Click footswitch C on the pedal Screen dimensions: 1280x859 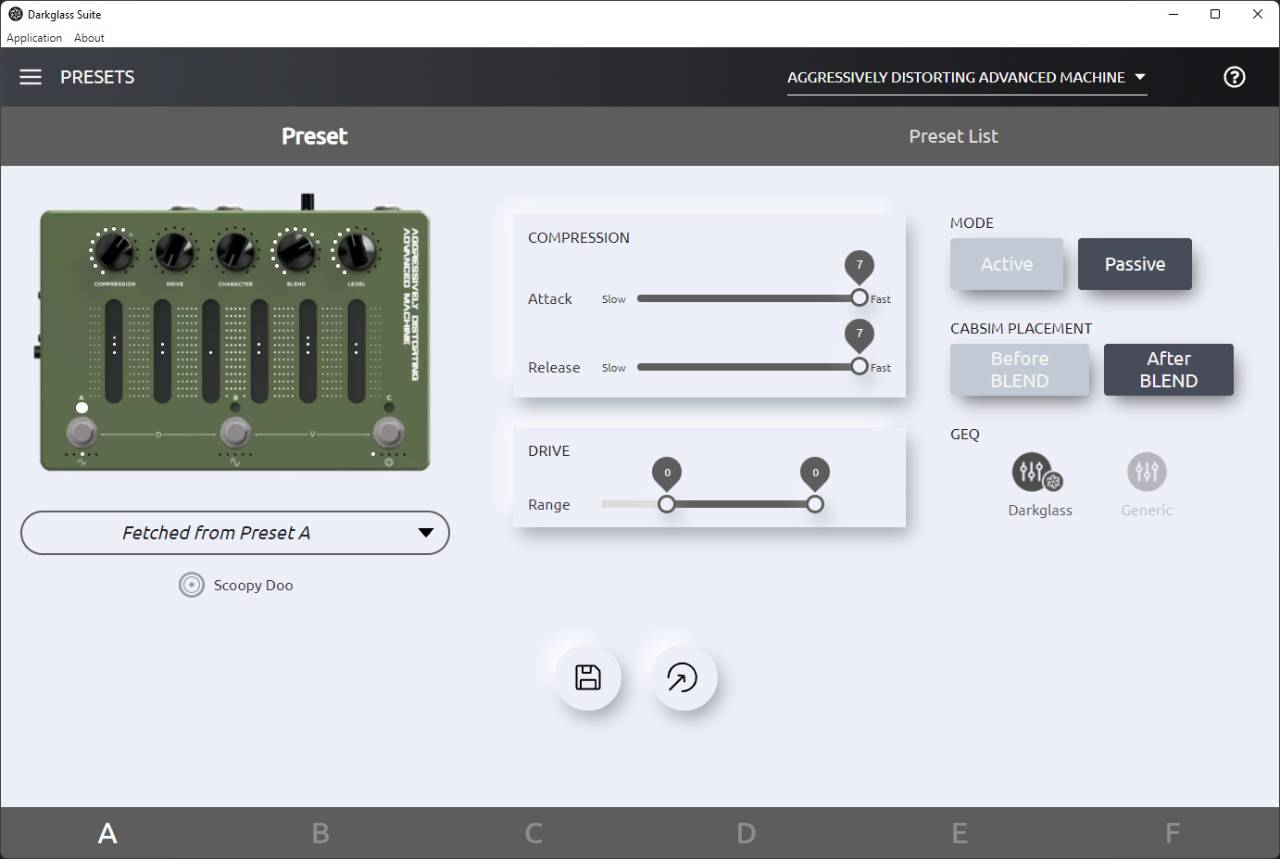tap(388, 433)
